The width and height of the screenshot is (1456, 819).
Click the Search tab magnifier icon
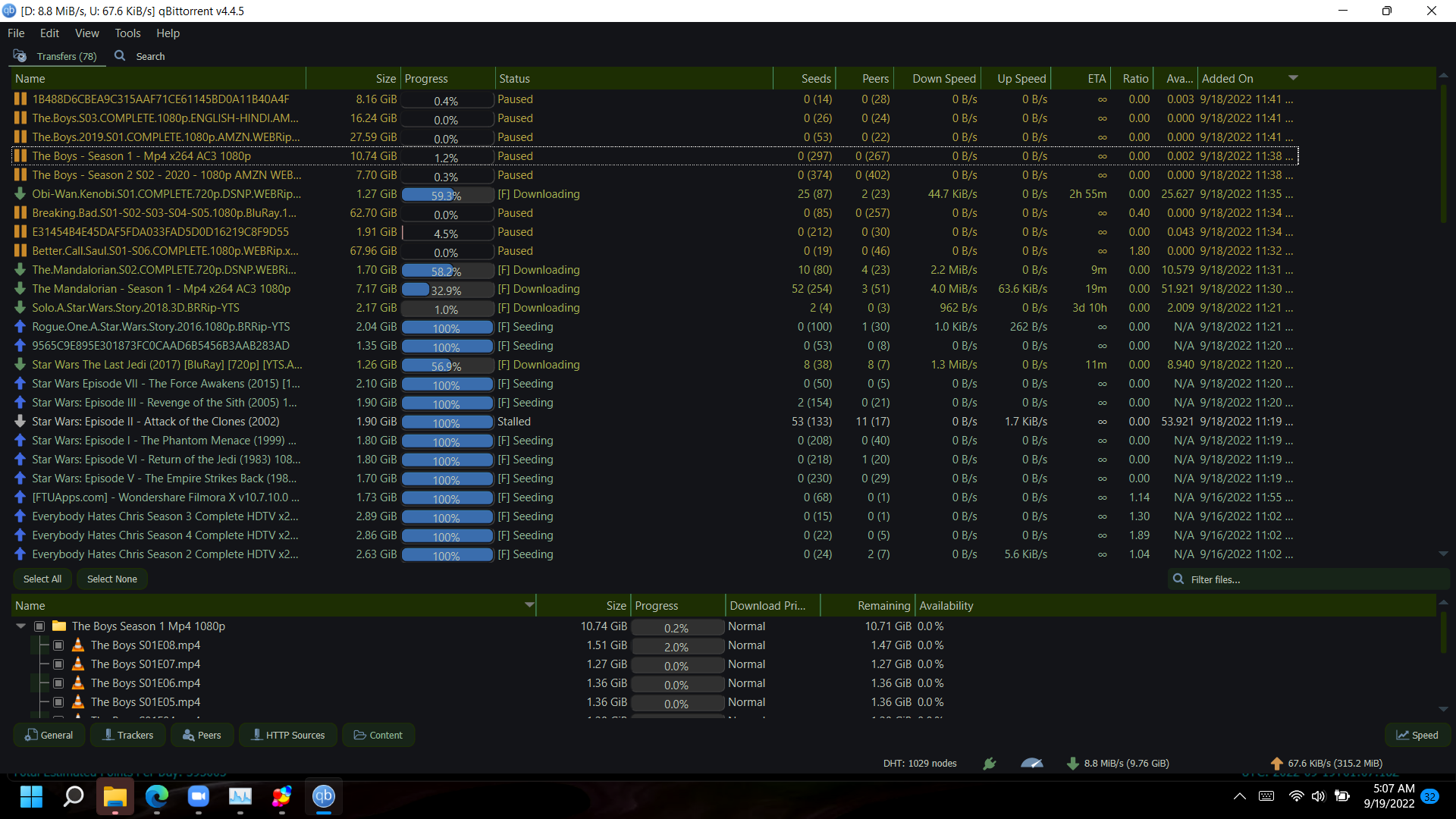[120, 56]
